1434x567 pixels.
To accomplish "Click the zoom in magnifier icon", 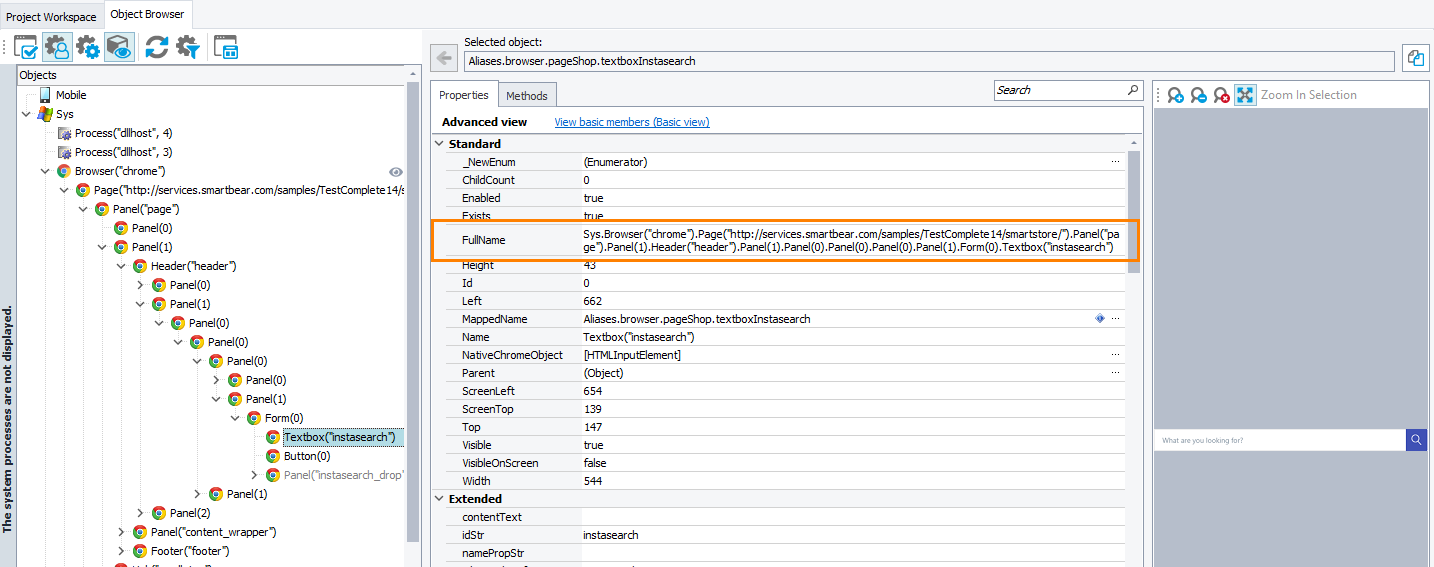I will [x=1175, y=95].
